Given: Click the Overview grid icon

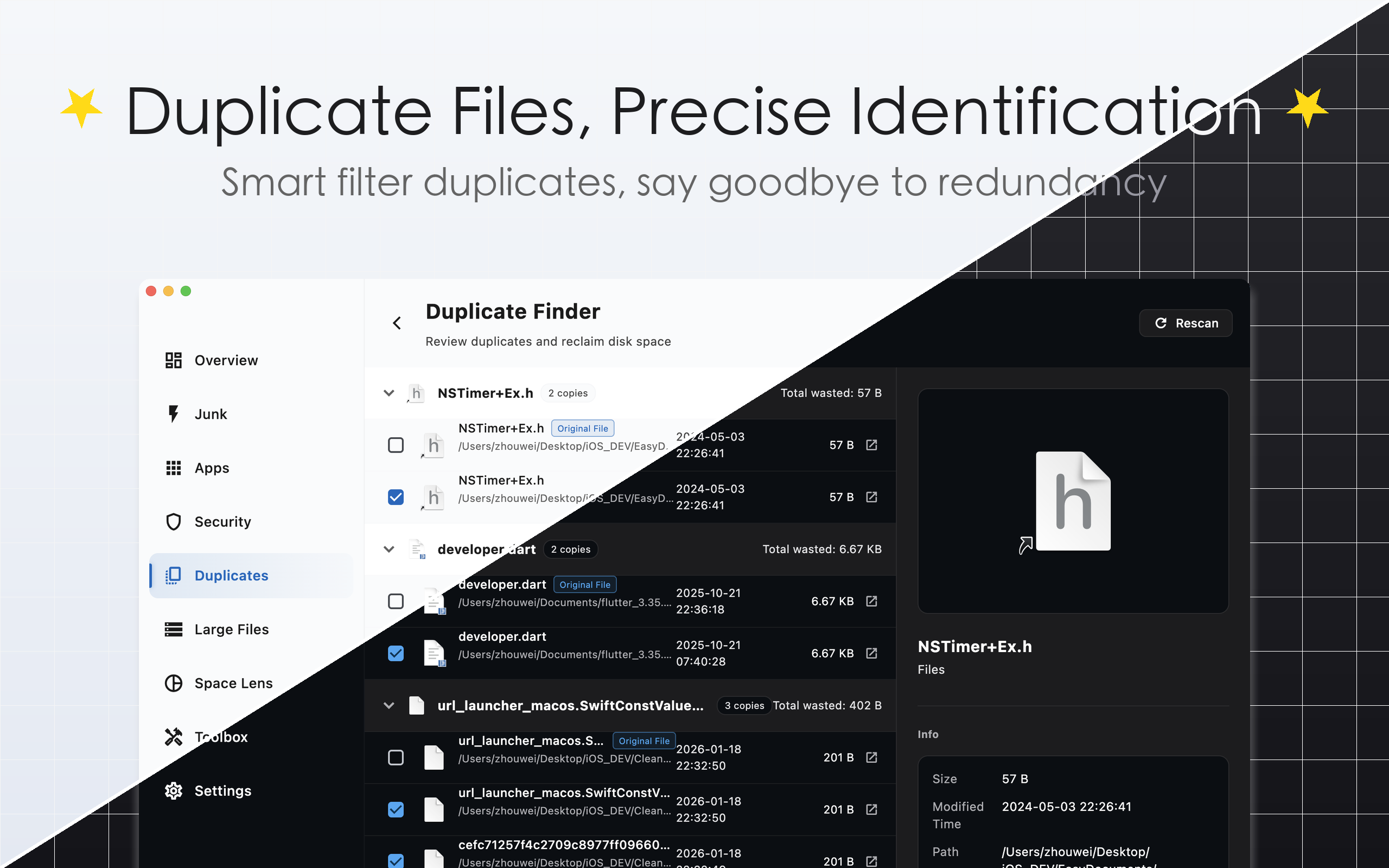Looking at the screenshot, I should pos(173,360).
